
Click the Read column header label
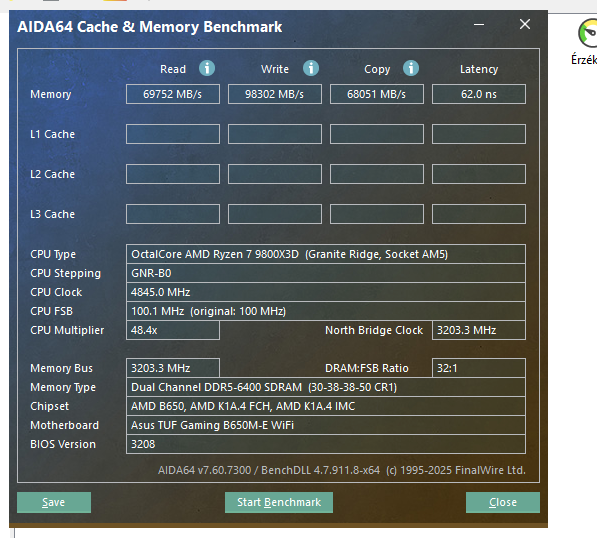pos(173,69)
